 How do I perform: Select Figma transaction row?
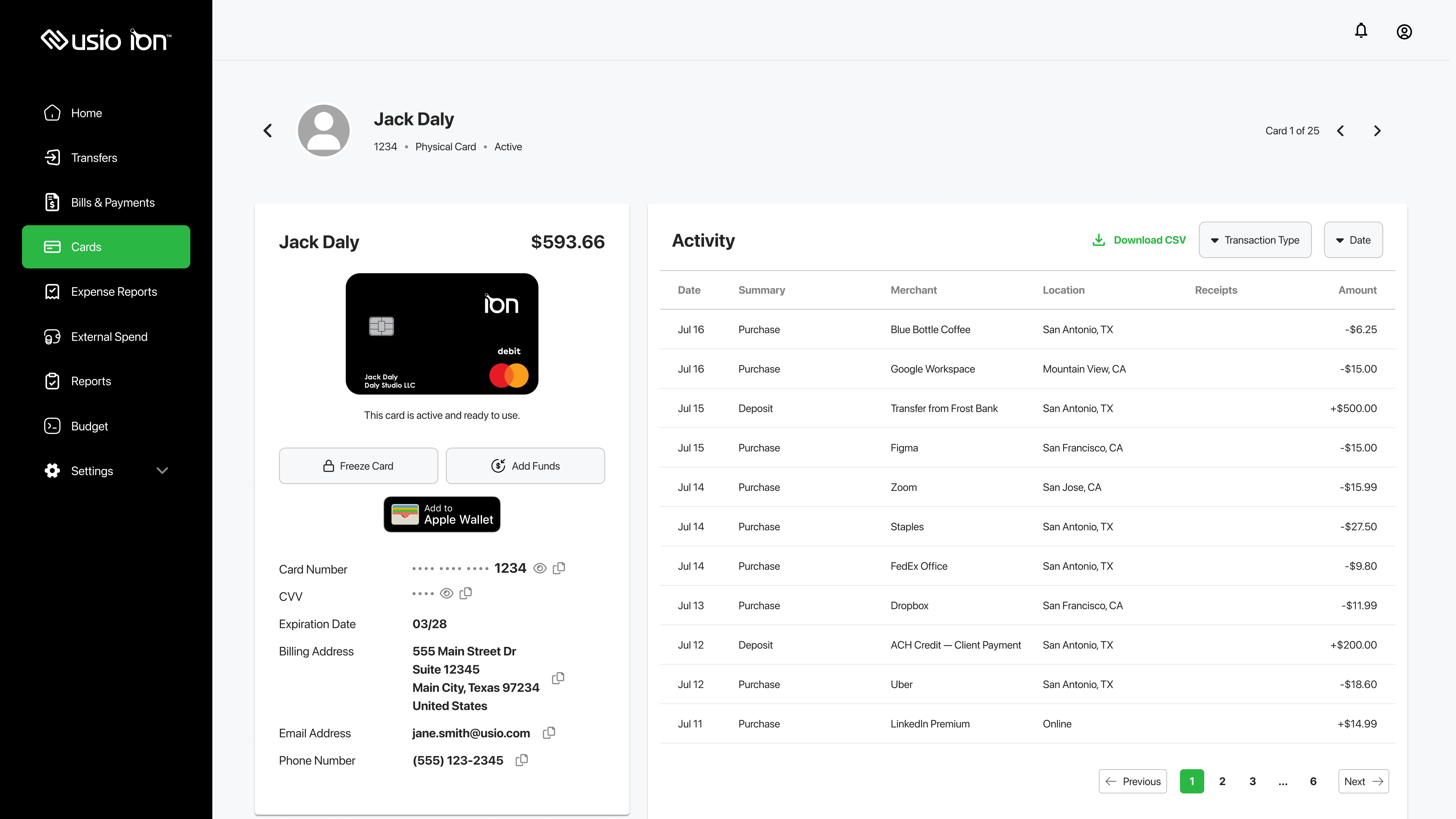1027,448
